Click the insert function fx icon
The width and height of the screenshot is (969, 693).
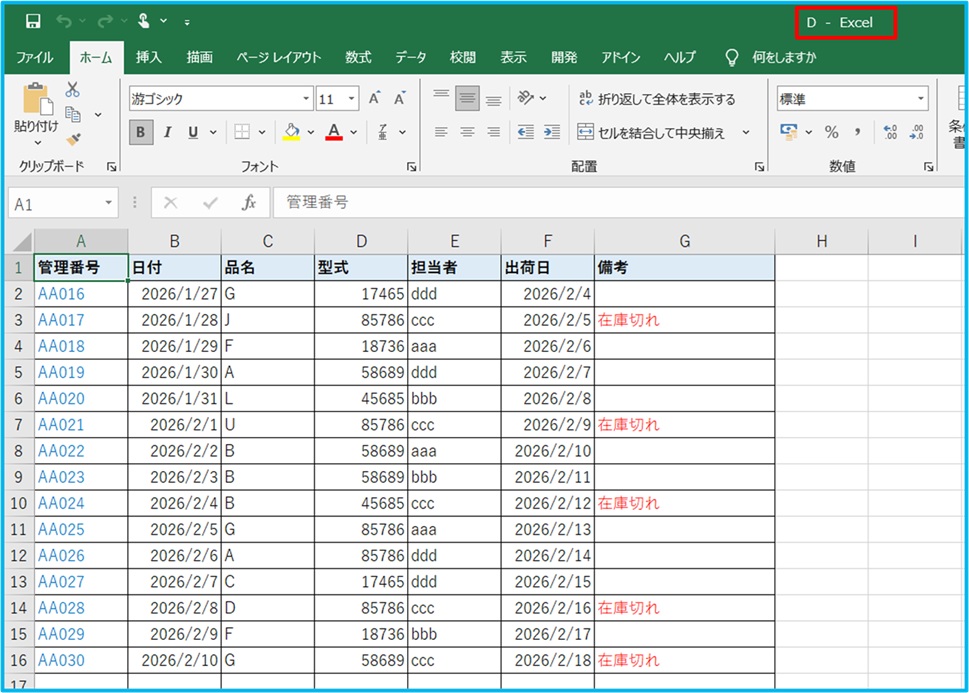pos(249,203)
